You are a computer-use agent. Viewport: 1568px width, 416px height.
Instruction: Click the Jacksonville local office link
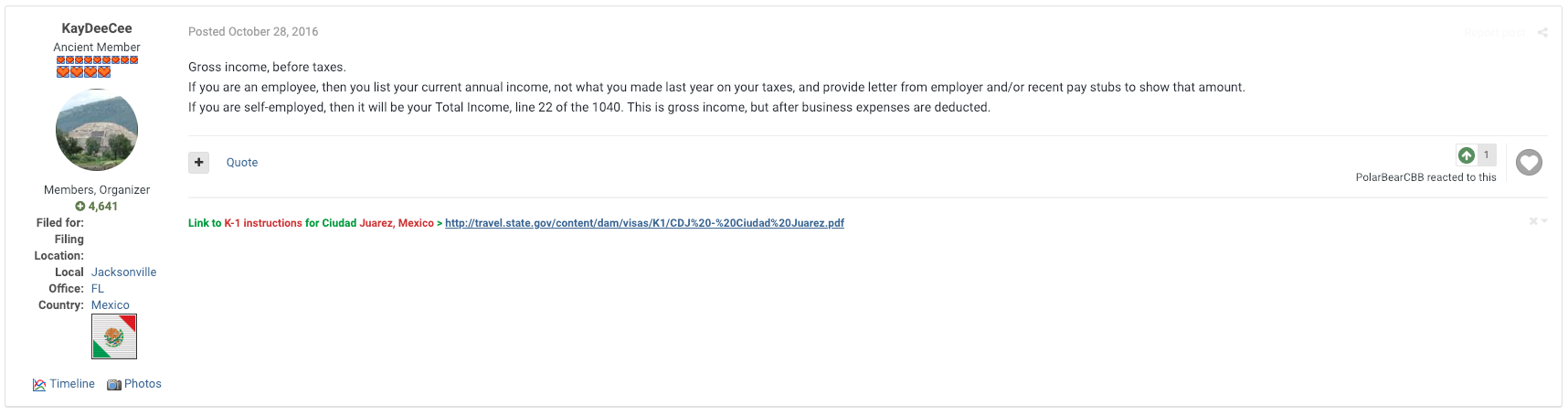click(124, 272)
